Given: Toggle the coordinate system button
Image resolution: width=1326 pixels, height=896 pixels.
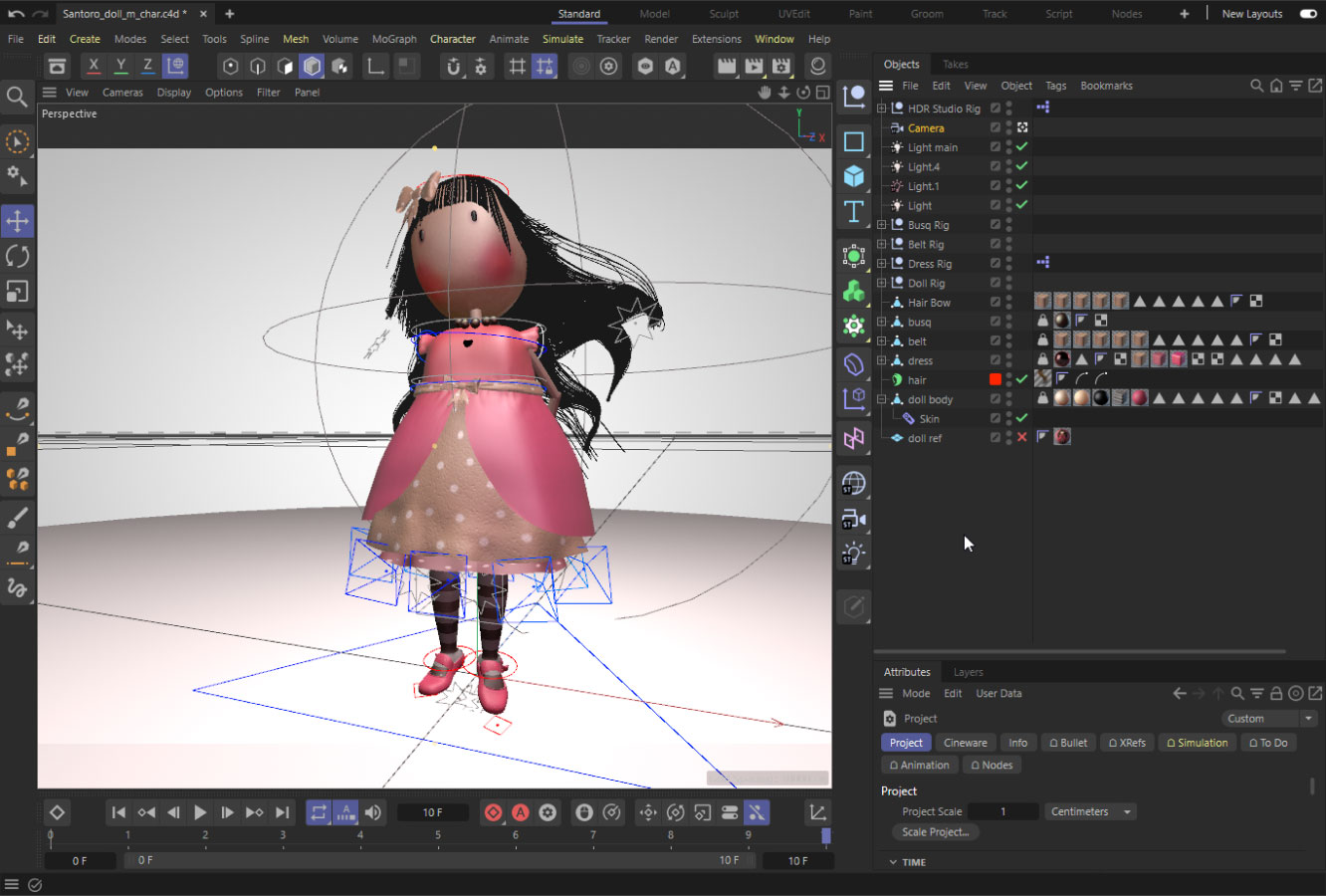Looking at the screenshot, I should tap(175, 66).
